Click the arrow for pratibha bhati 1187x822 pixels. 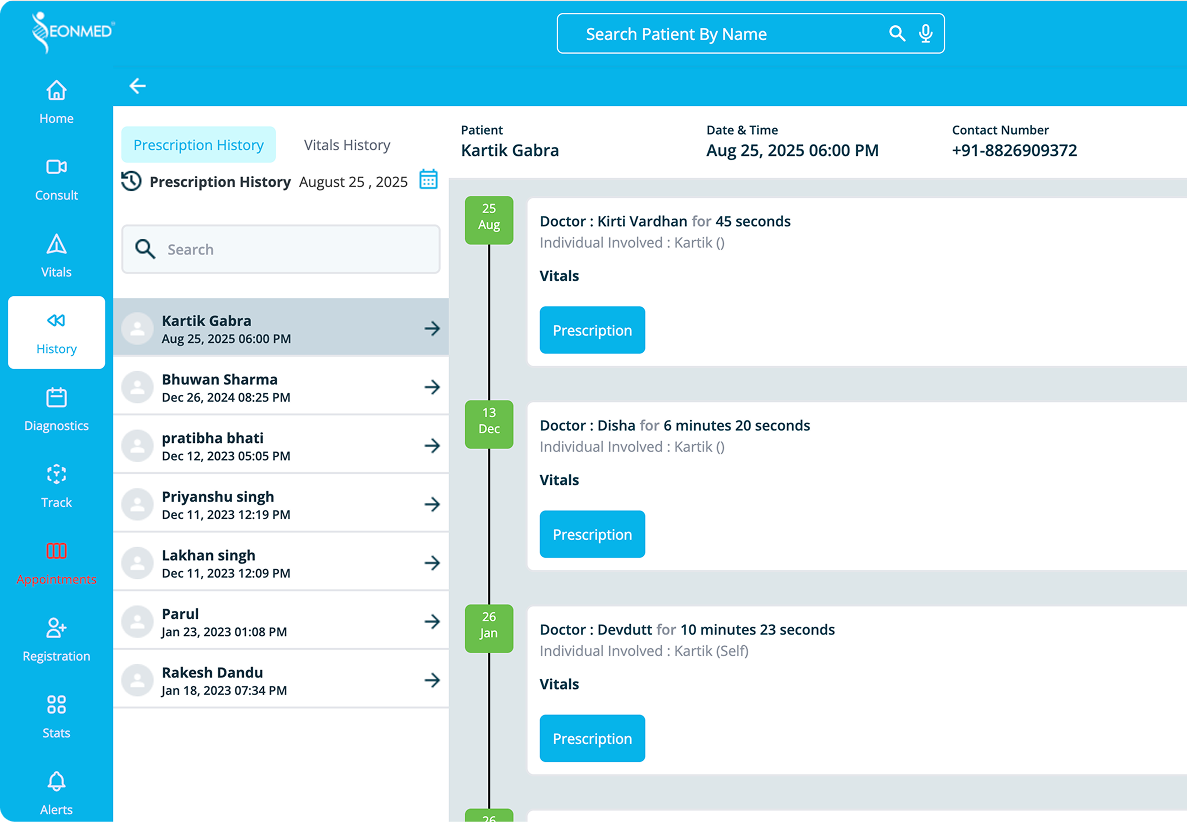[x=431, y=445]
